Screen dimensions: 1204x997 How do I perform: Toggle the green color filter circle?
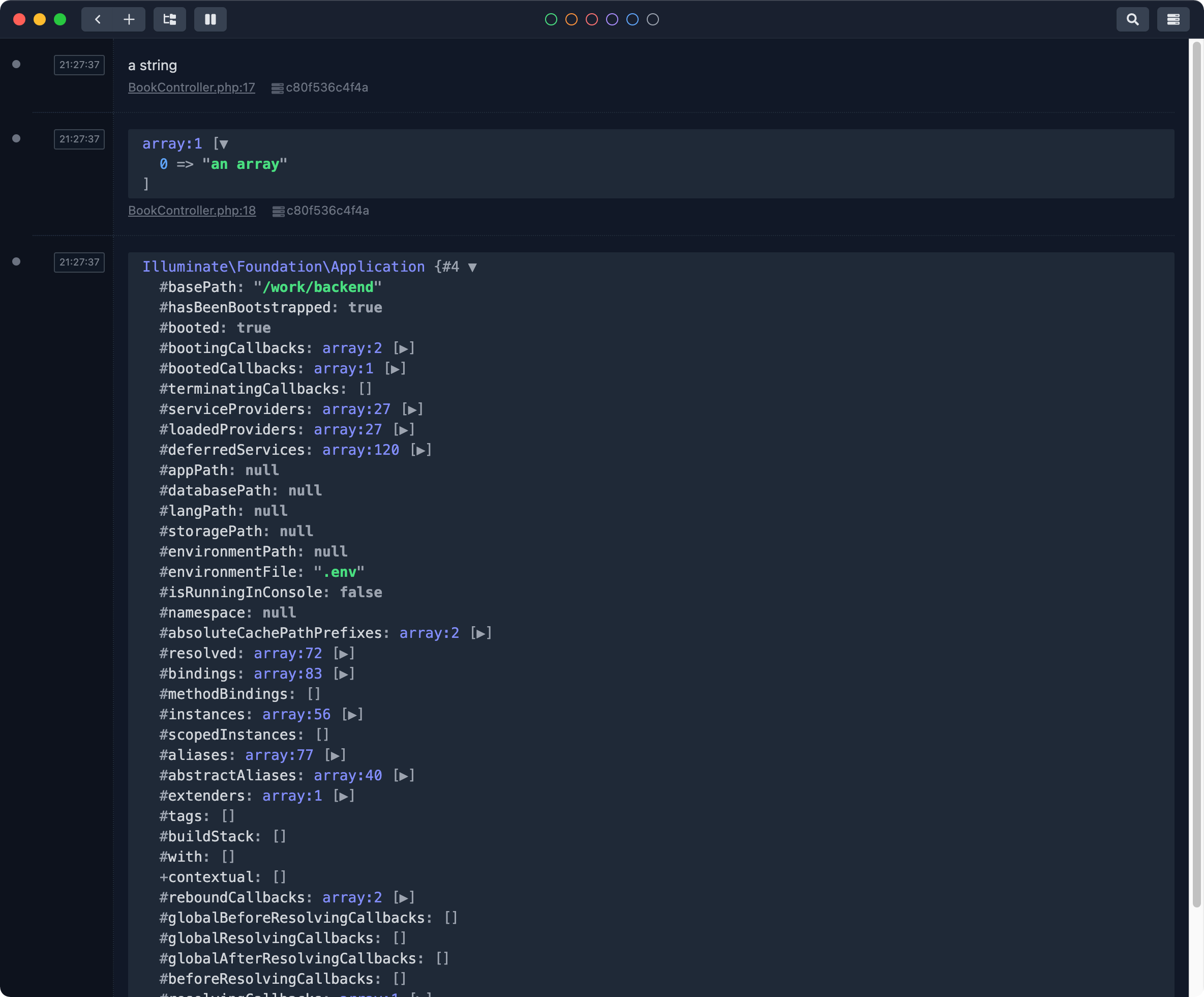click(551, 19)
